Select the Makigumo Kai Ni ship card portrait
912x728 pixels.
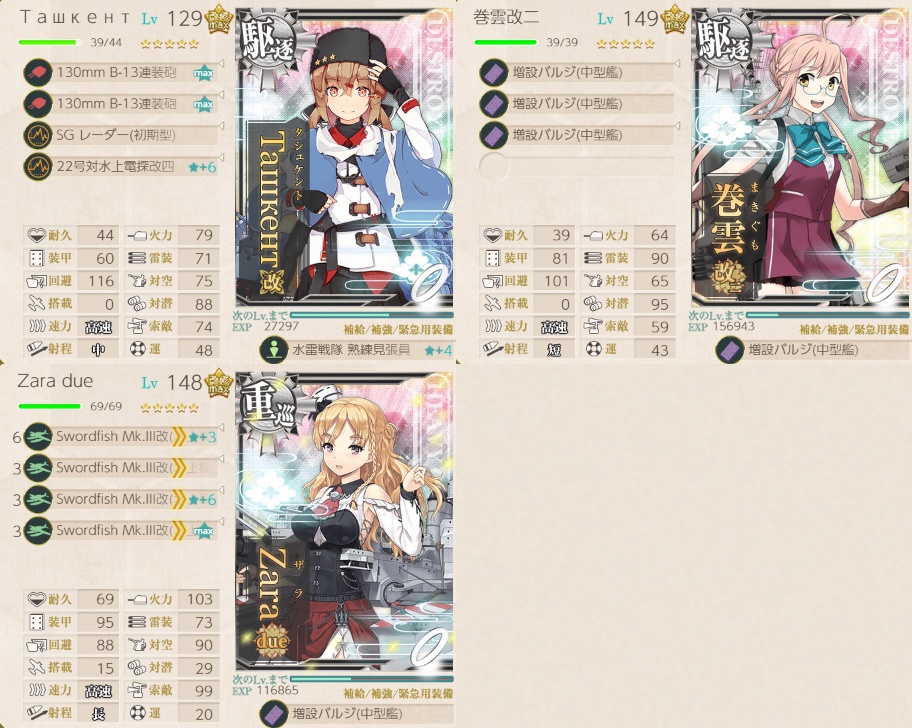(x=801, y=158)
